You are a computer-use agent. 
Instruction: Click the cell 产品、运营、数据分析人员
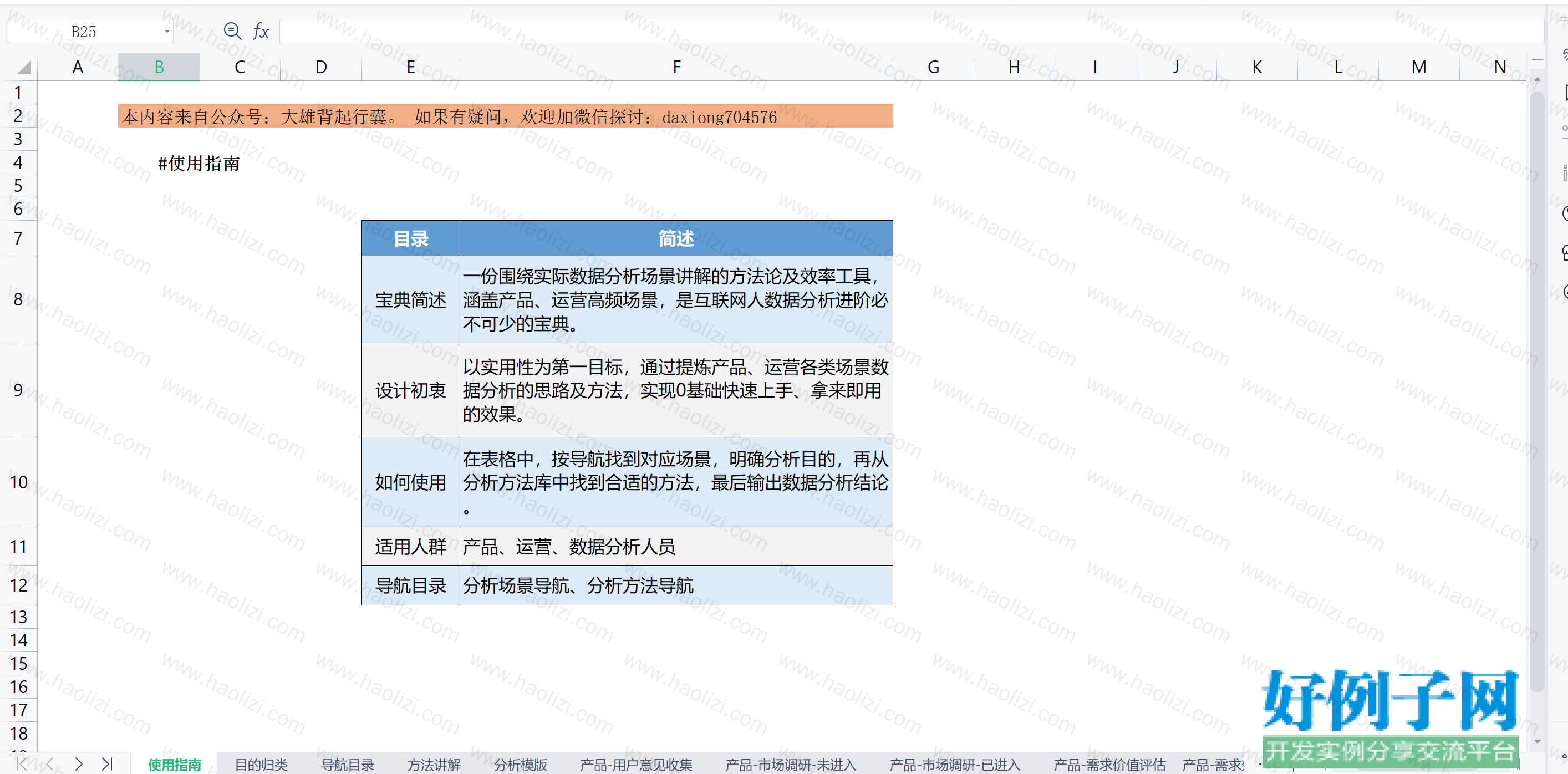point(676,546)
